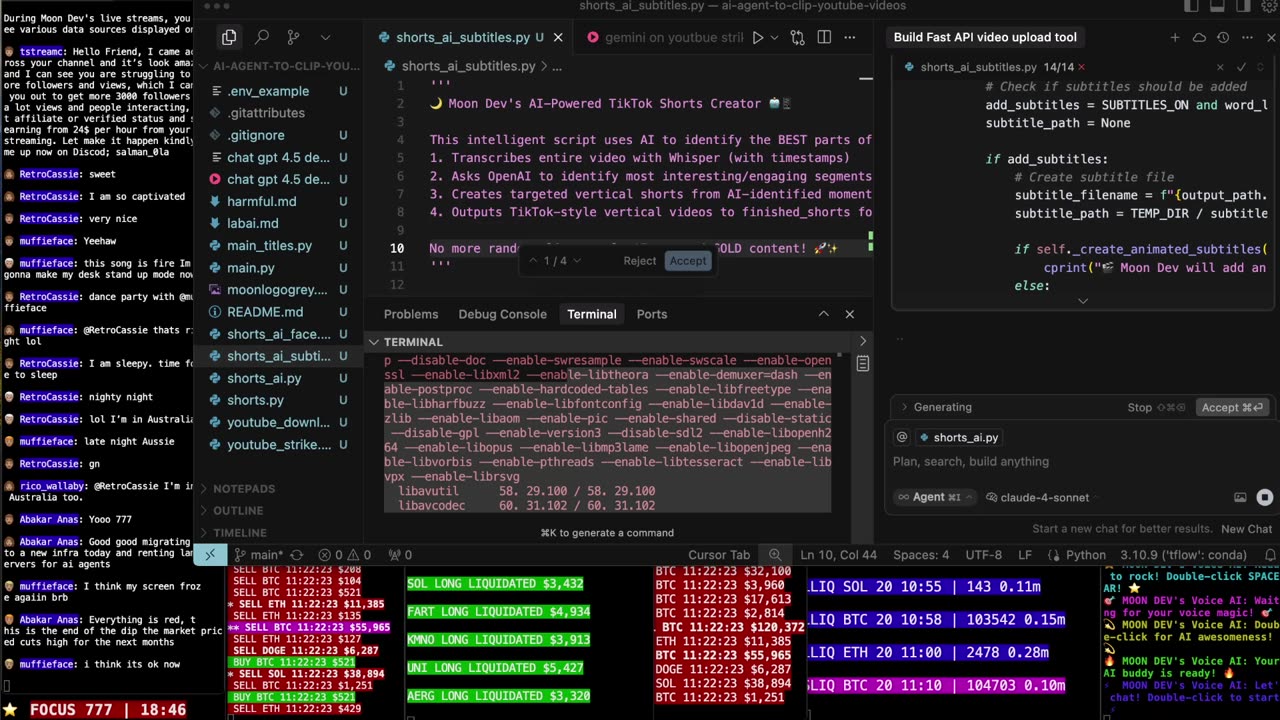Open background agents cloud icon
This screenshot has width=1280, height=720.
tap(1199, 37)
